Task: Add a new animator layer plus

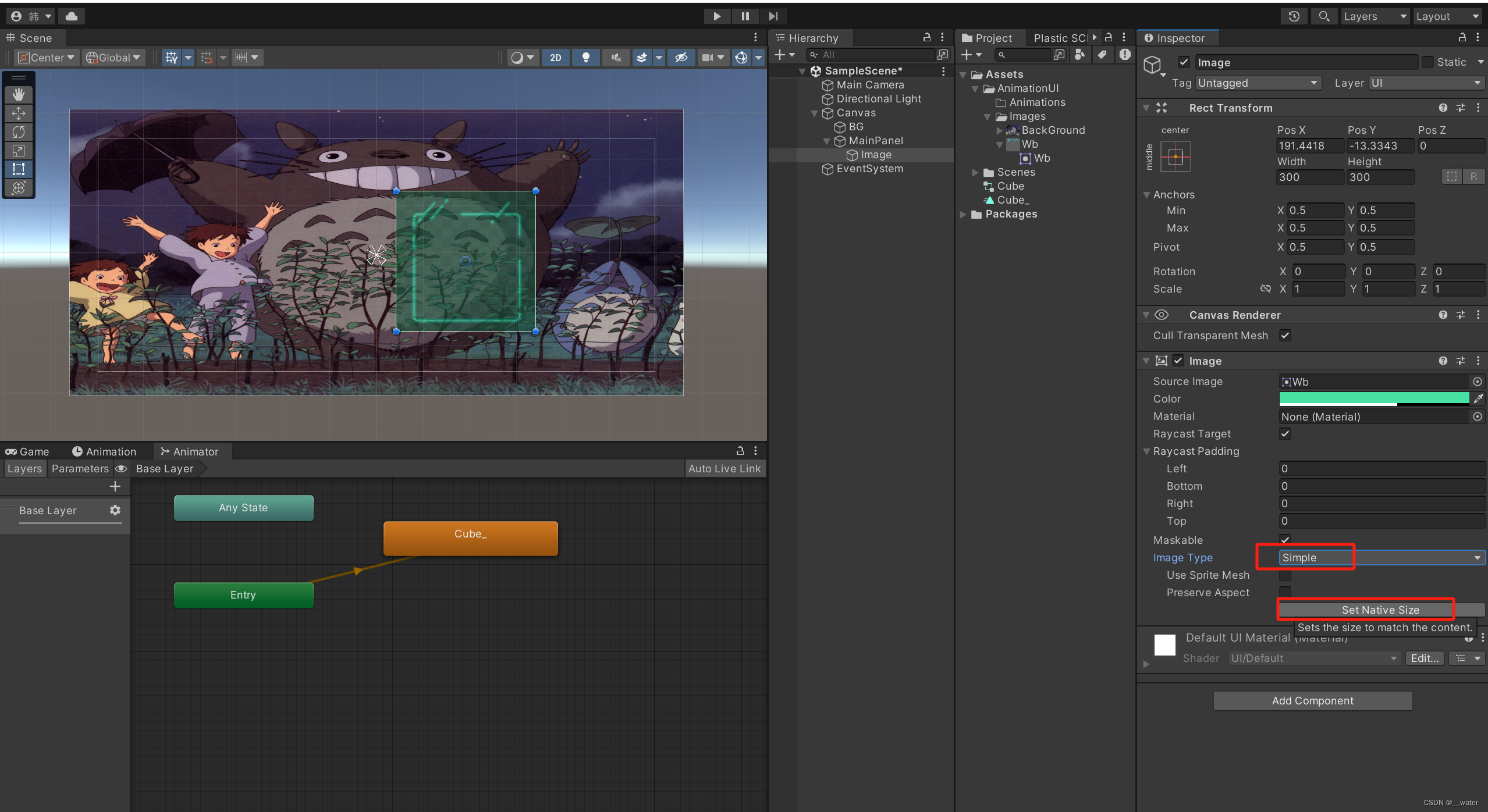Action: [x=115, y=486]
